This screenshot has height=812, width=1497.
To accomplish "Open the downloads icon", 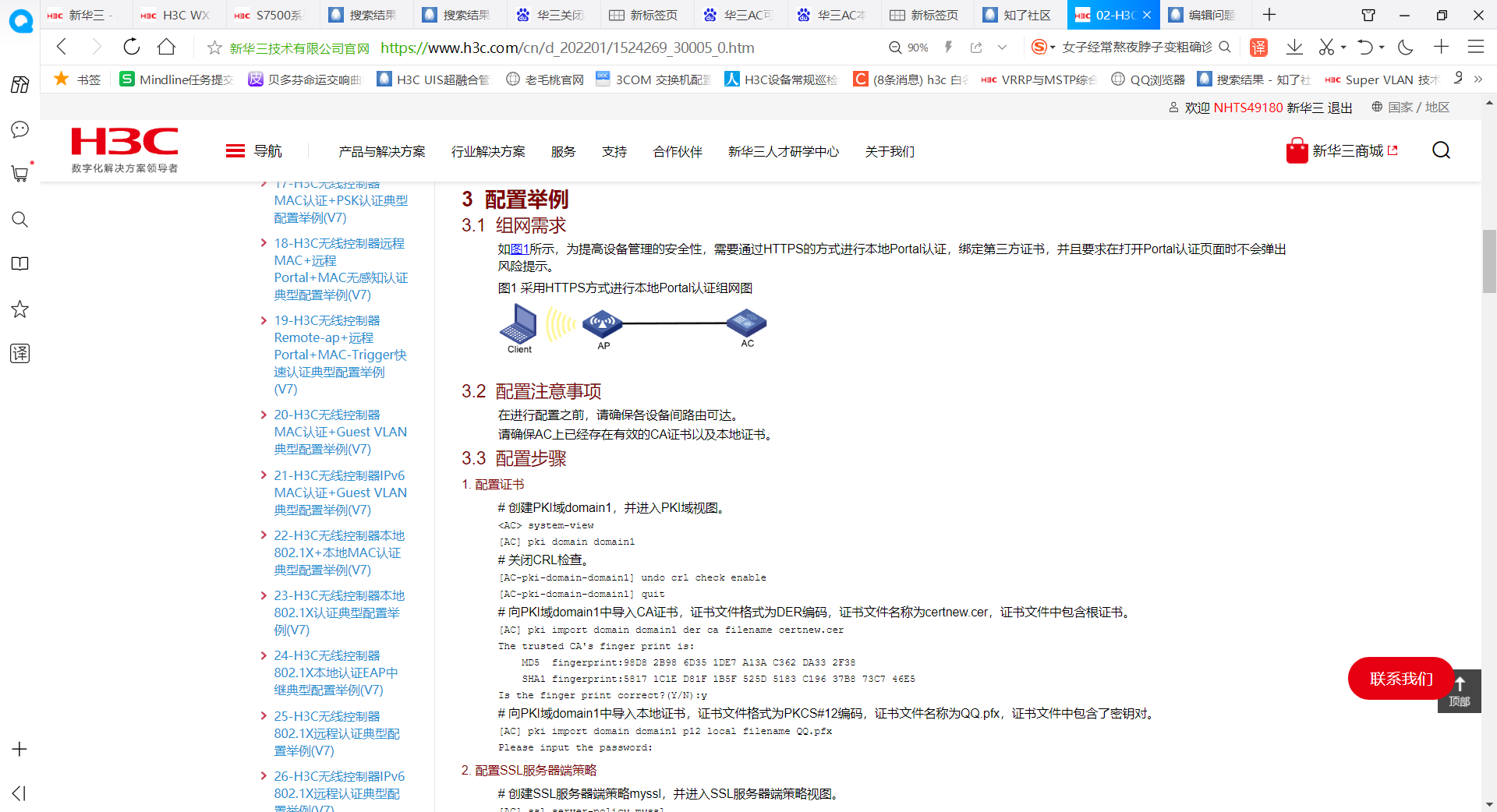I will point(1294,48).
